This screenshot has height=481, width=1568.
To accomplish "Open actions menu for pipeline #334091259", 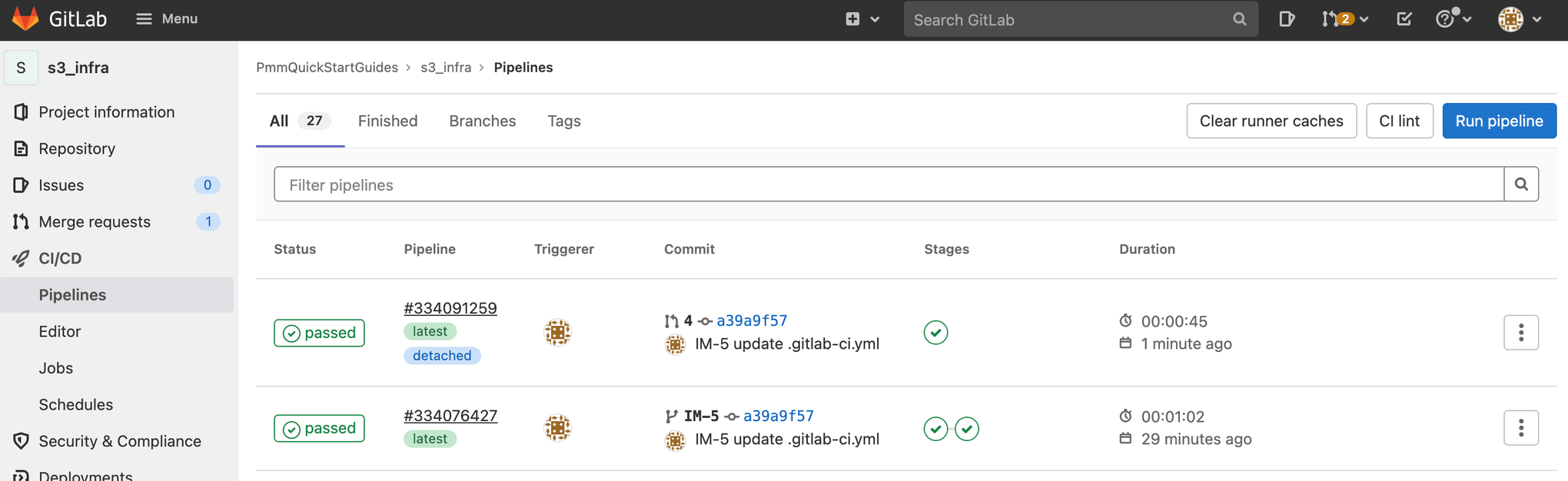I will coord(1520,333).
